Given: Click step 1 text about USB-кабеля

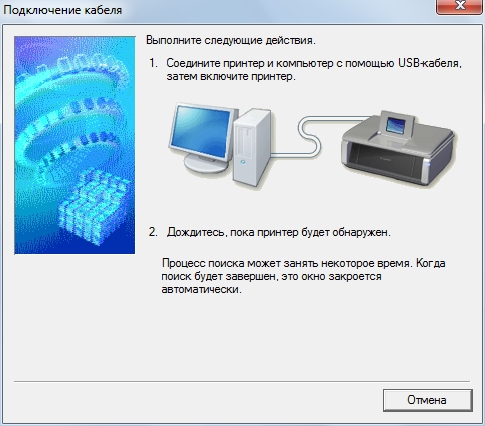Looking at the screenshot, I should [x=314, y=70].
